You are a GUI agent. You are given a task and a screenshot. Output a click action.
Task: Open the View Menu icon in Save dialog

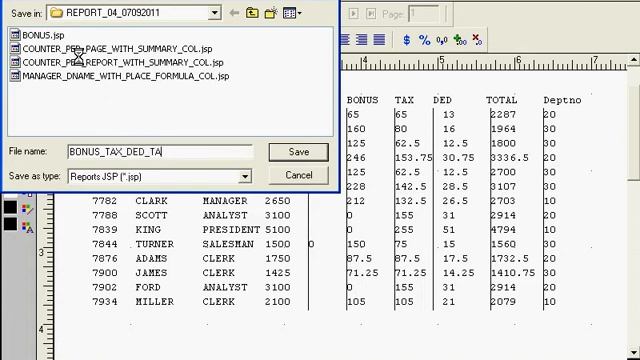[x=292, y=13]
